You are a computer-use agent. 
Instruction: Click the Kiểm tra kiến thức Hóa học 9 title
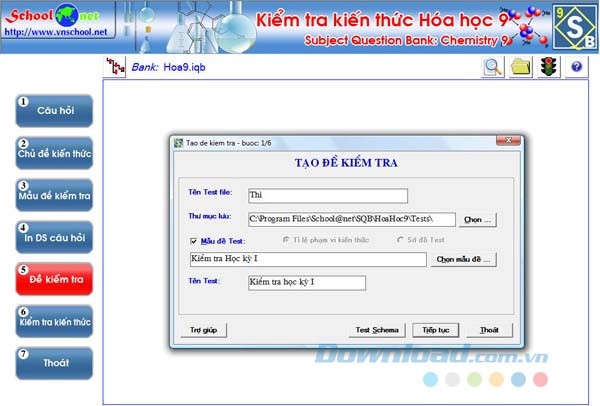[382, 20]
